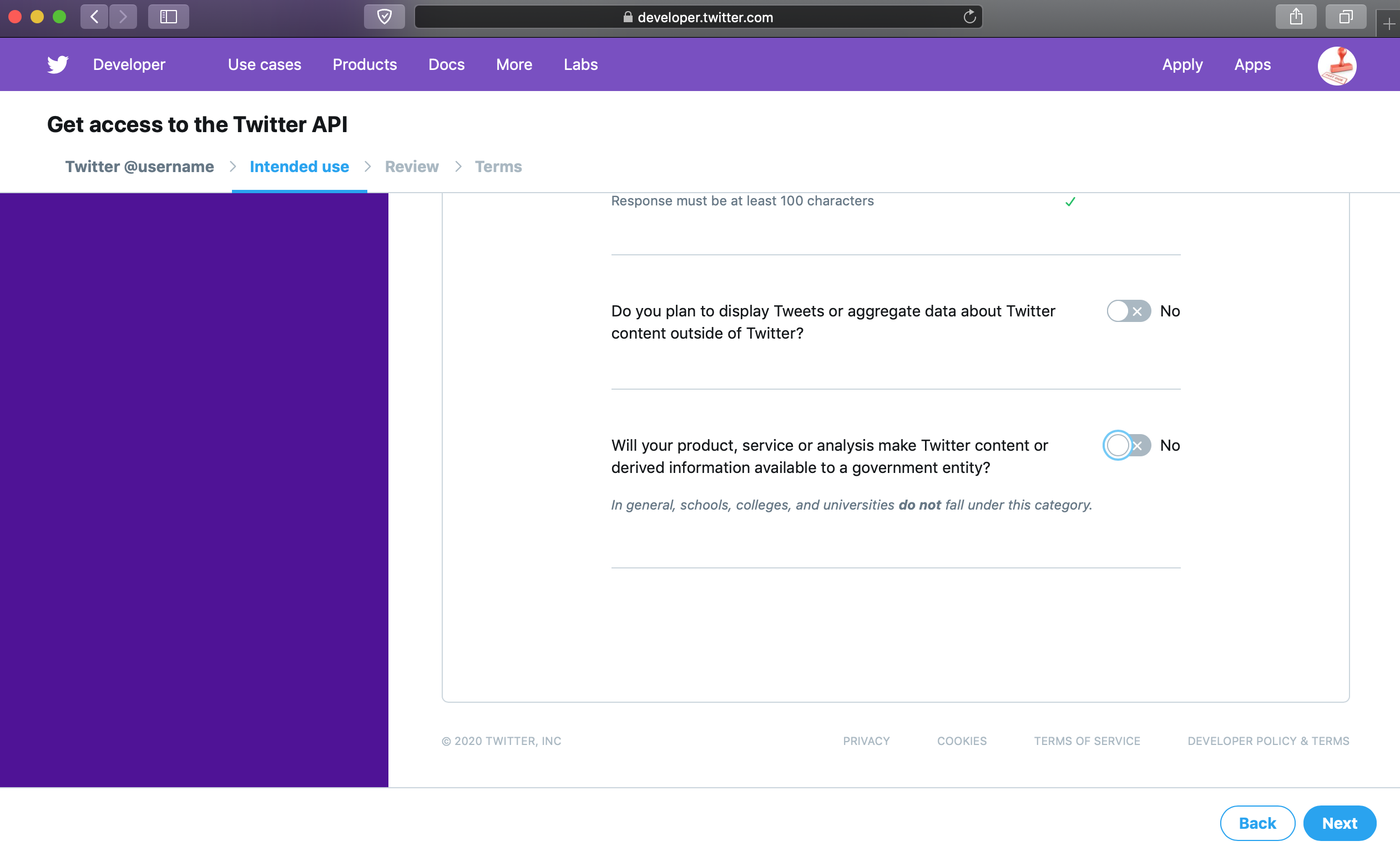Open the Cookies footer link

(962, 741)
